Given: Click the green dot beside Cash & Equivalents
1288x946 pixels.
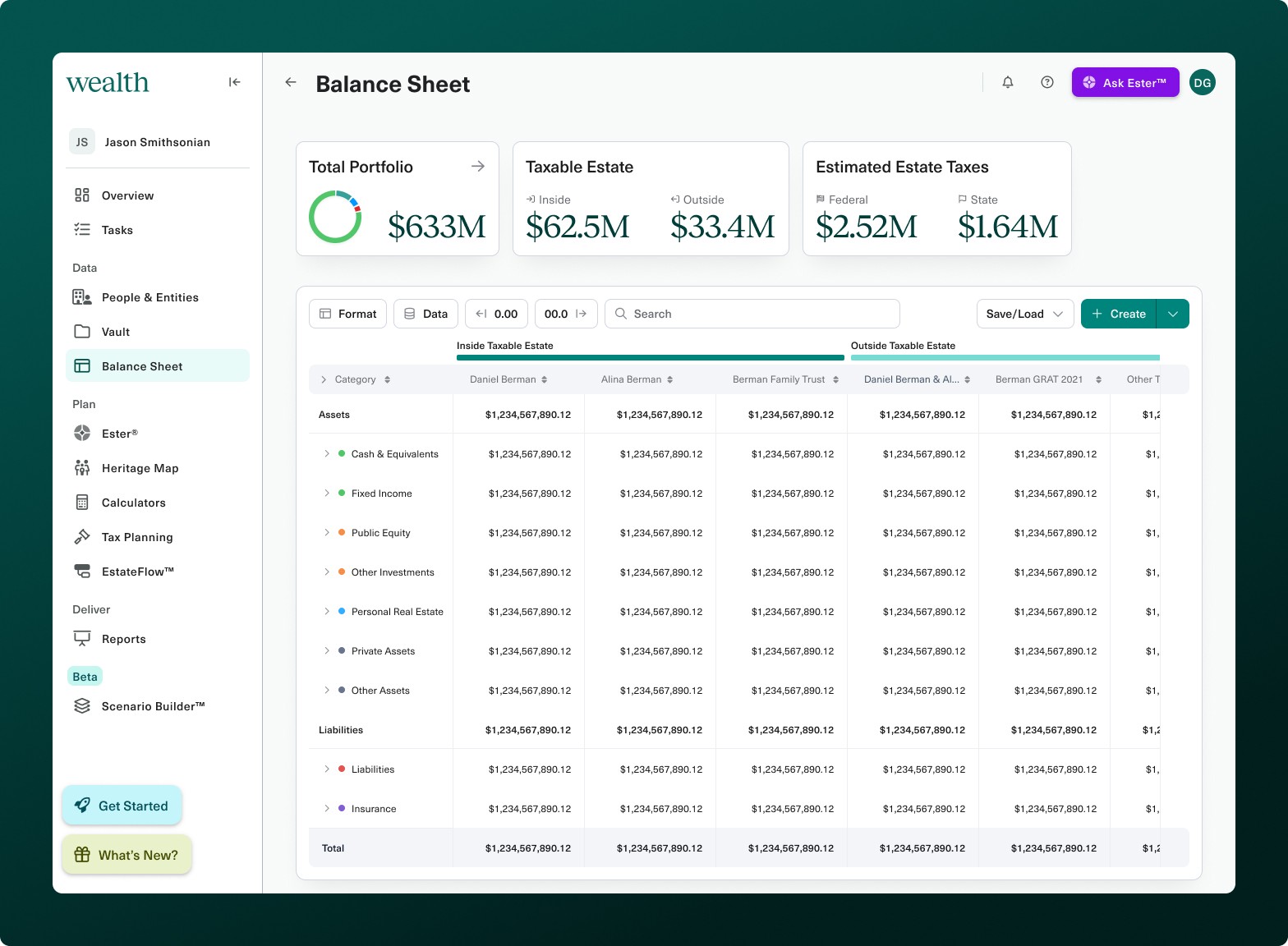Looking at the screenshot, I should (x=342, y=453).
